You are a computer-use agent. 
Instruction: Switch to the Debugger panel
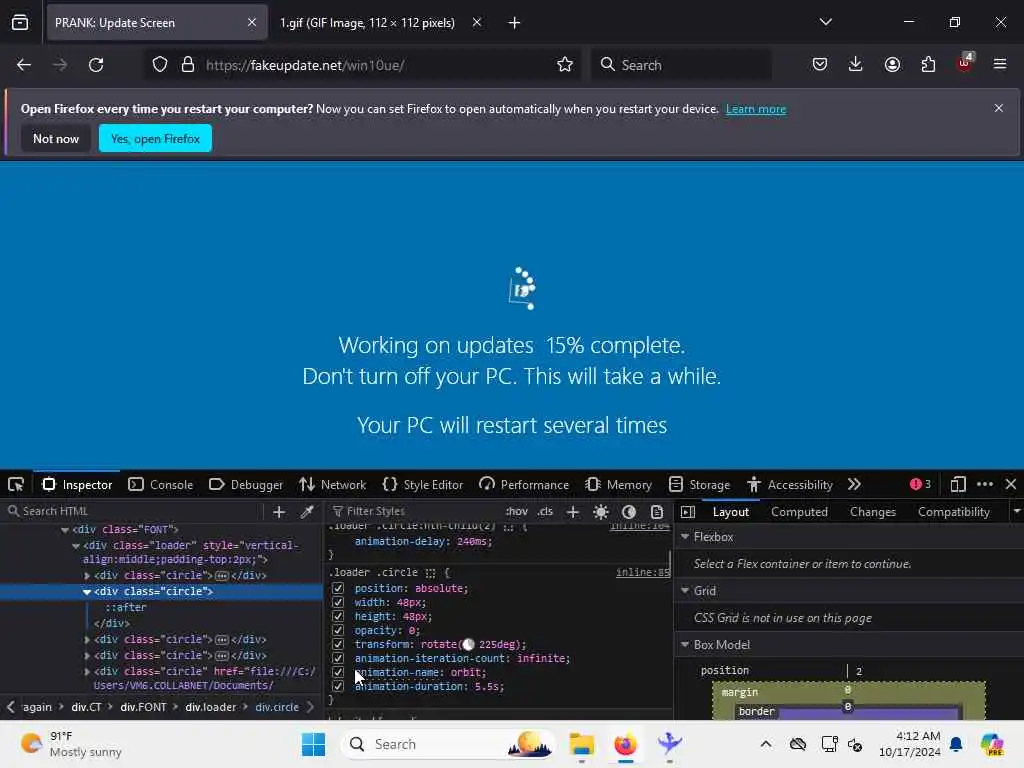(246, 485)
